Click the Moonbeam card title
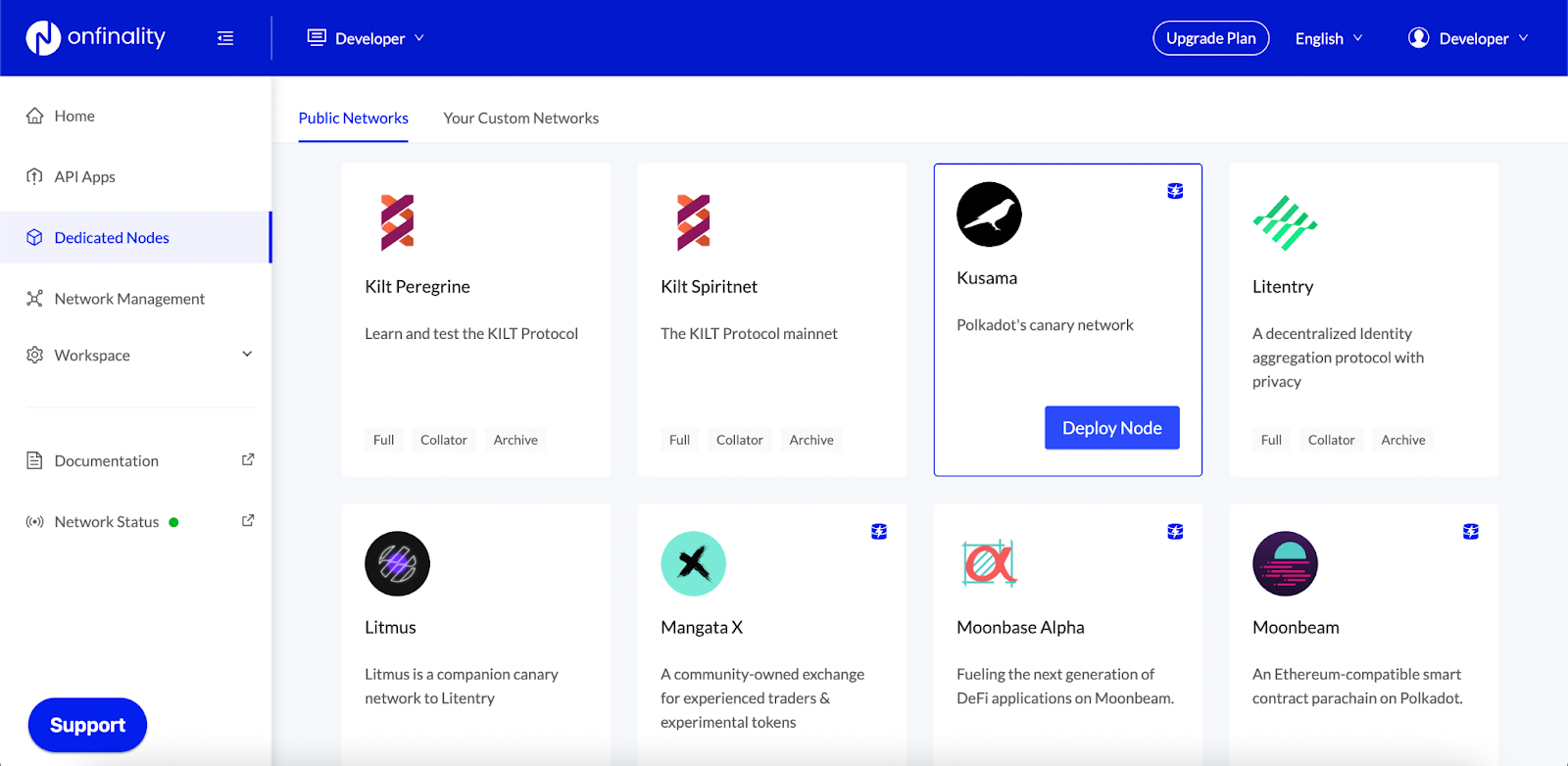 pos(1296,627)
